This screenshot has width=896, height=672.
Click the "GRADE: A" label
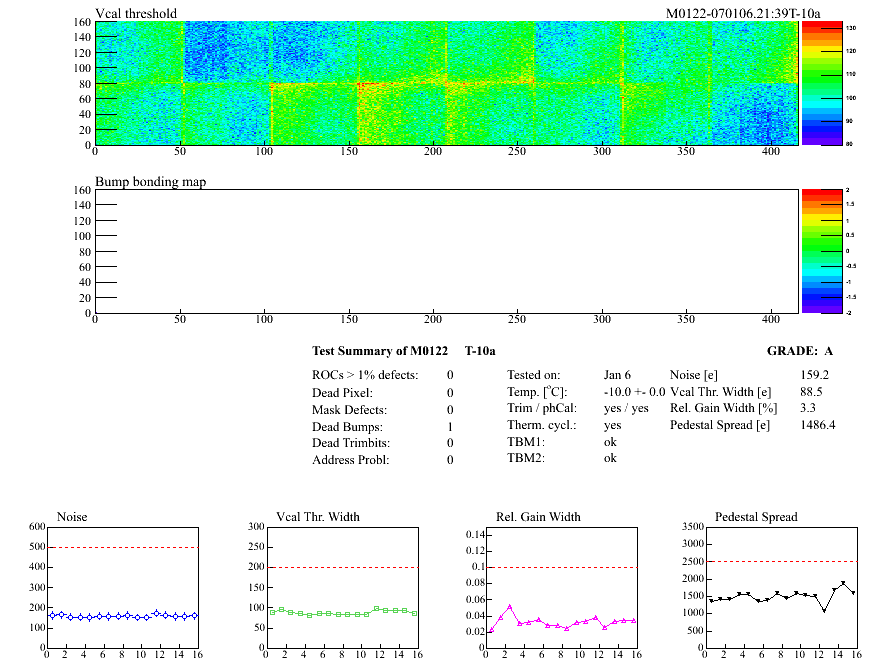(x=799, y=351)
